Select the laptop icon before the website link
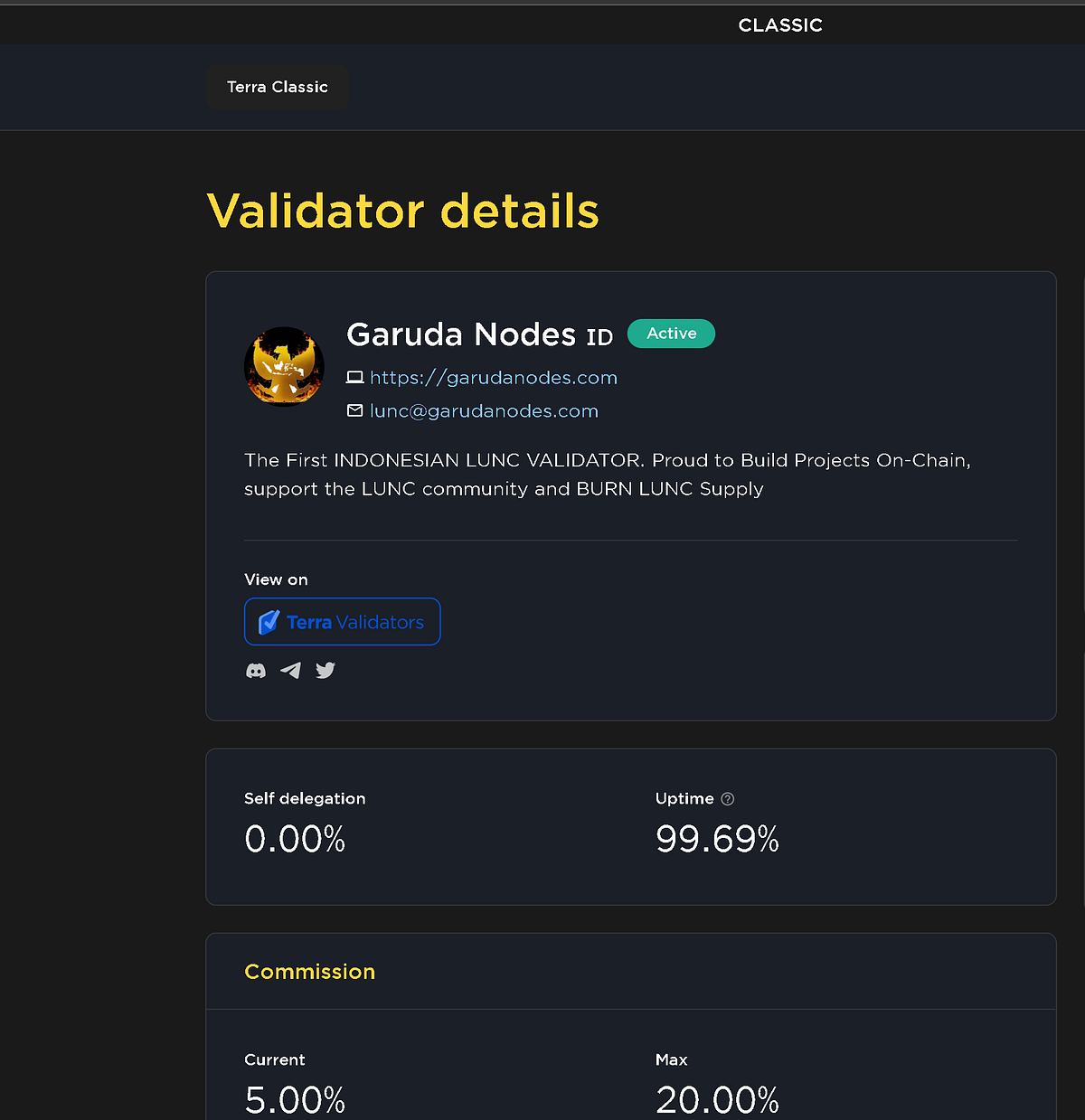The width and height of the screenshot is (1085, 1120). [355, 377]
